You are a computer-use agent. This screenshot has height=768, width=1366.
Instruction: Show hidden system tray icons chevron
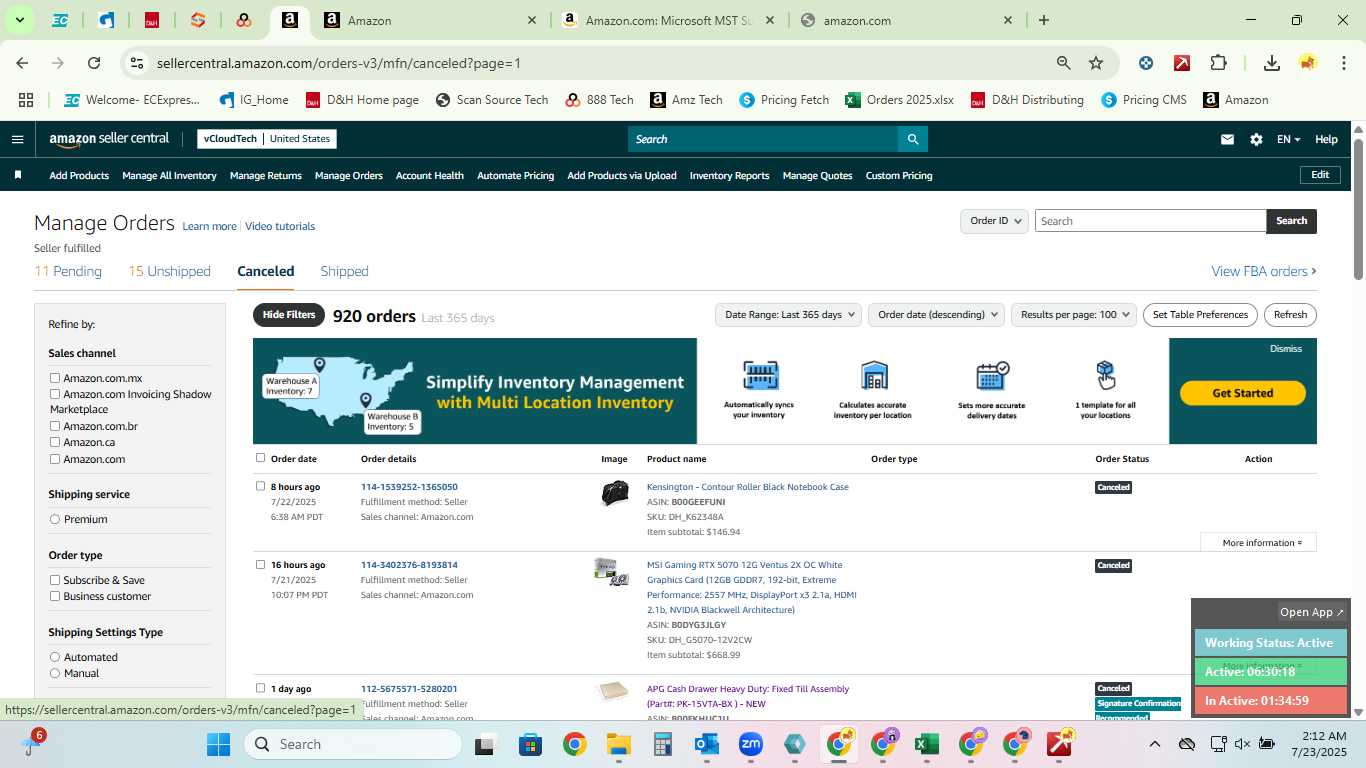[x=1154, y=744]
